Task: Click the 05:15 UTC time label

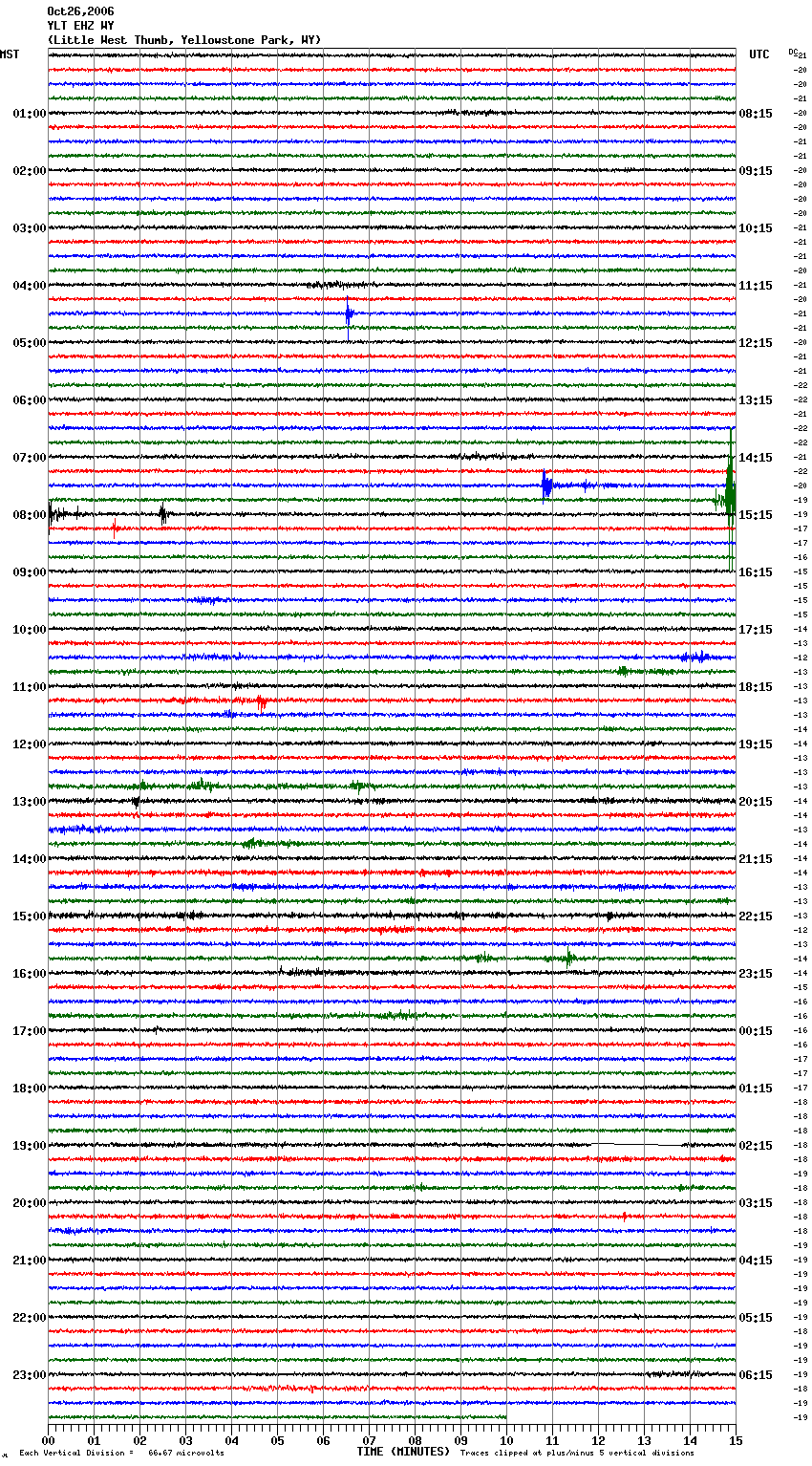Action: click(756, 1318)
